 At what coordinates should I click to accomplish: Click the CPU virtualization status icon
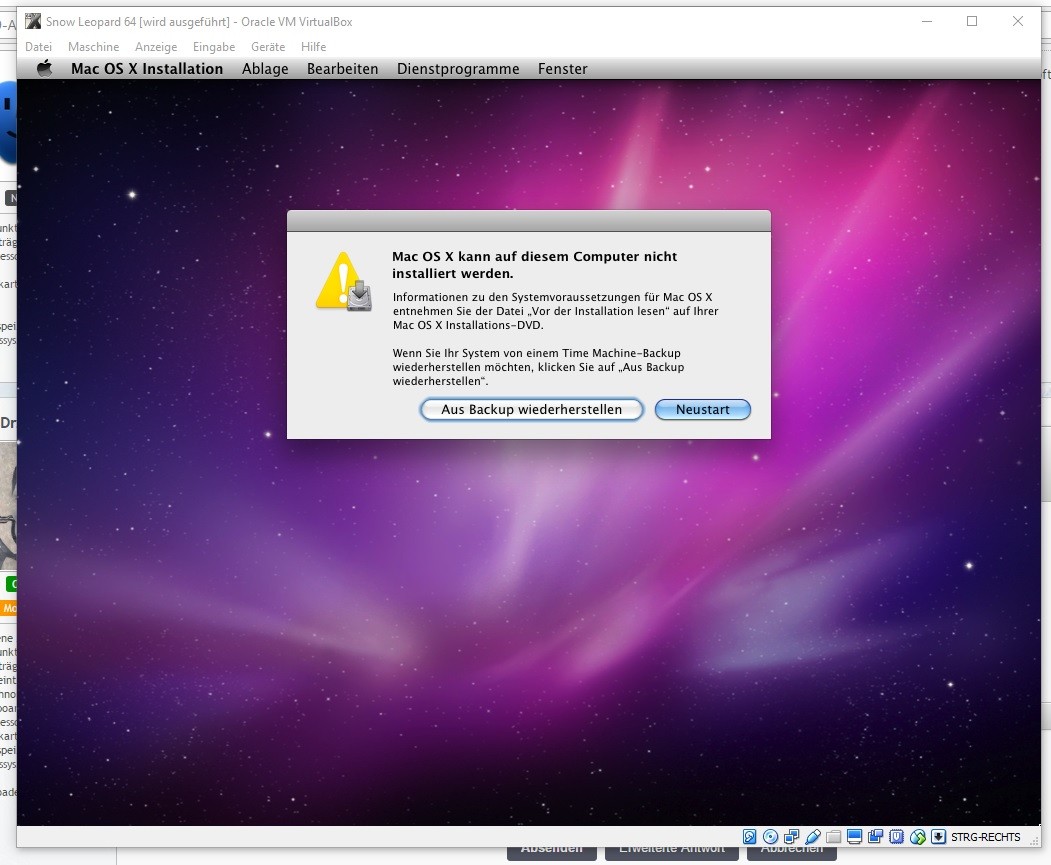(897, 836)
